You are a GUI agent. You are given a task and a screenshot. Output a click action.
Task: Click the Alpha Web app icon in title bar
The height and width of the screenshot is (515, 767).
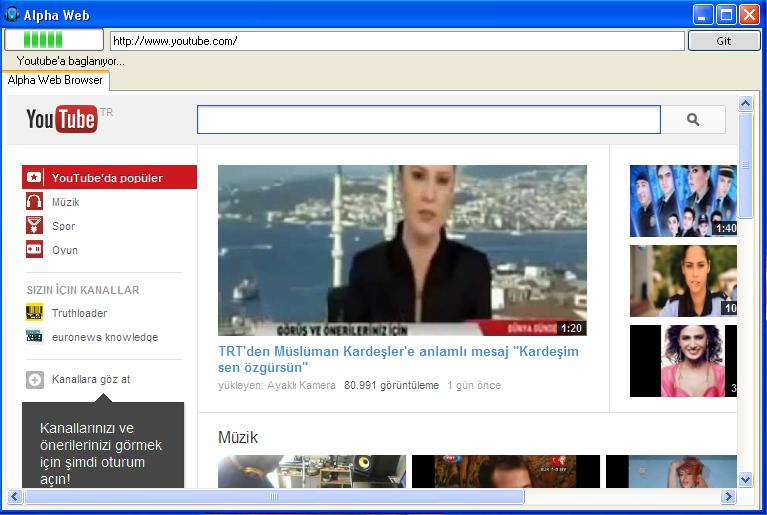click(x=12, y=15)
